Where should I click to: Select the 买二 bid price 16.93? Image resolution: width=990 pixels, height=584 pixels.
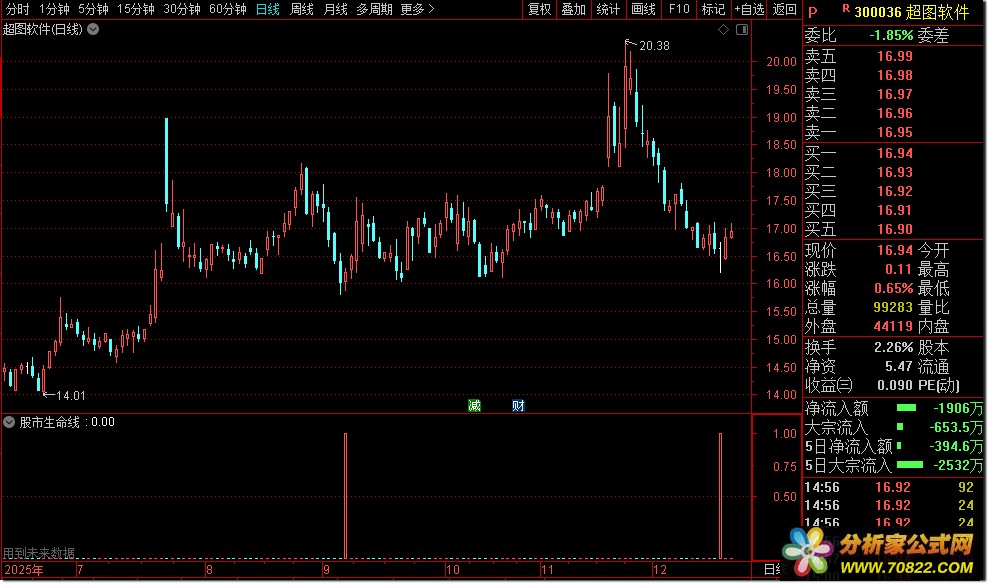click(895, 172)
